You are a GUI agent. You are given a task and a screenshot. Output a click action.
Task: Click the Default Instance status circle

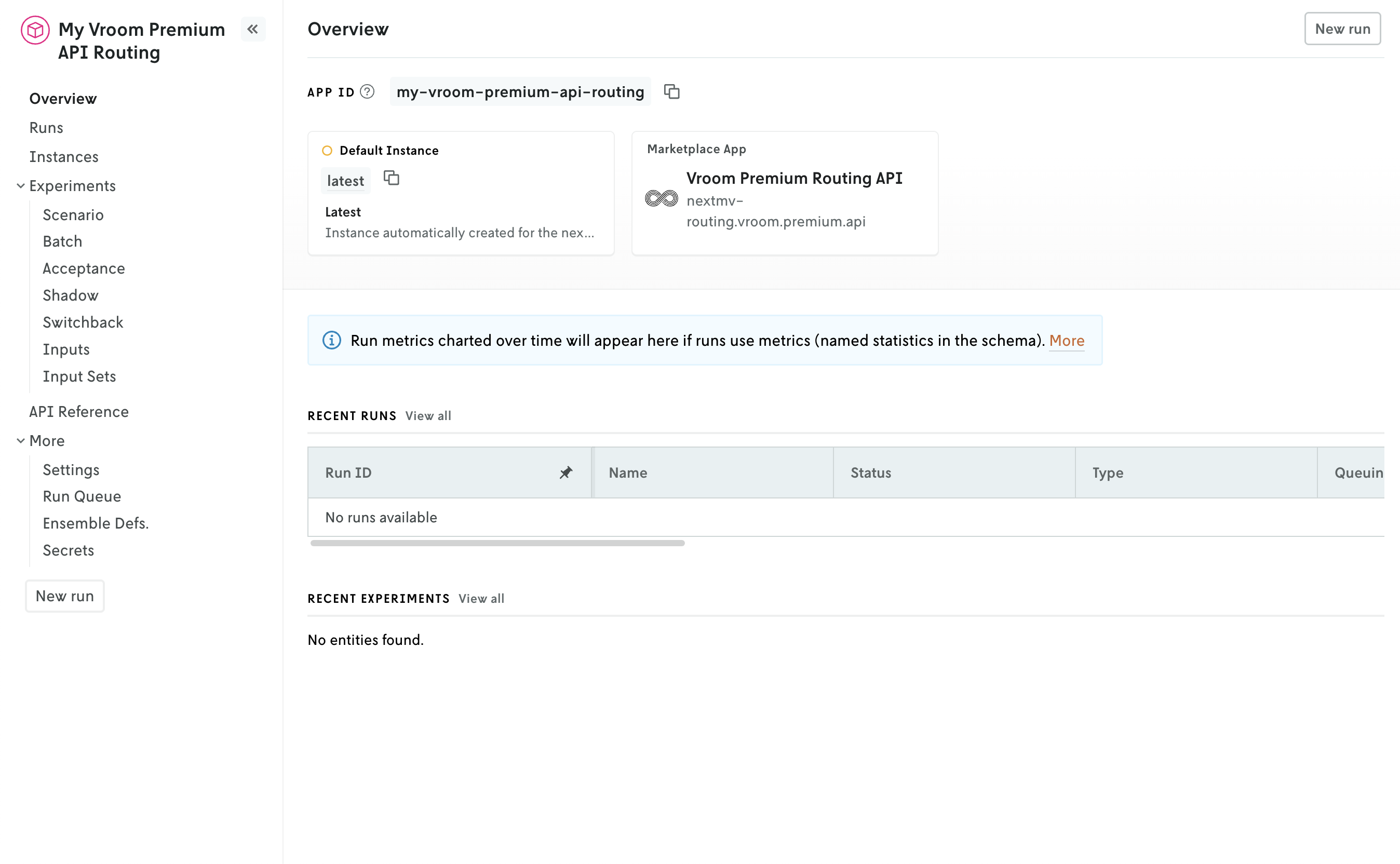click(327, 150)
